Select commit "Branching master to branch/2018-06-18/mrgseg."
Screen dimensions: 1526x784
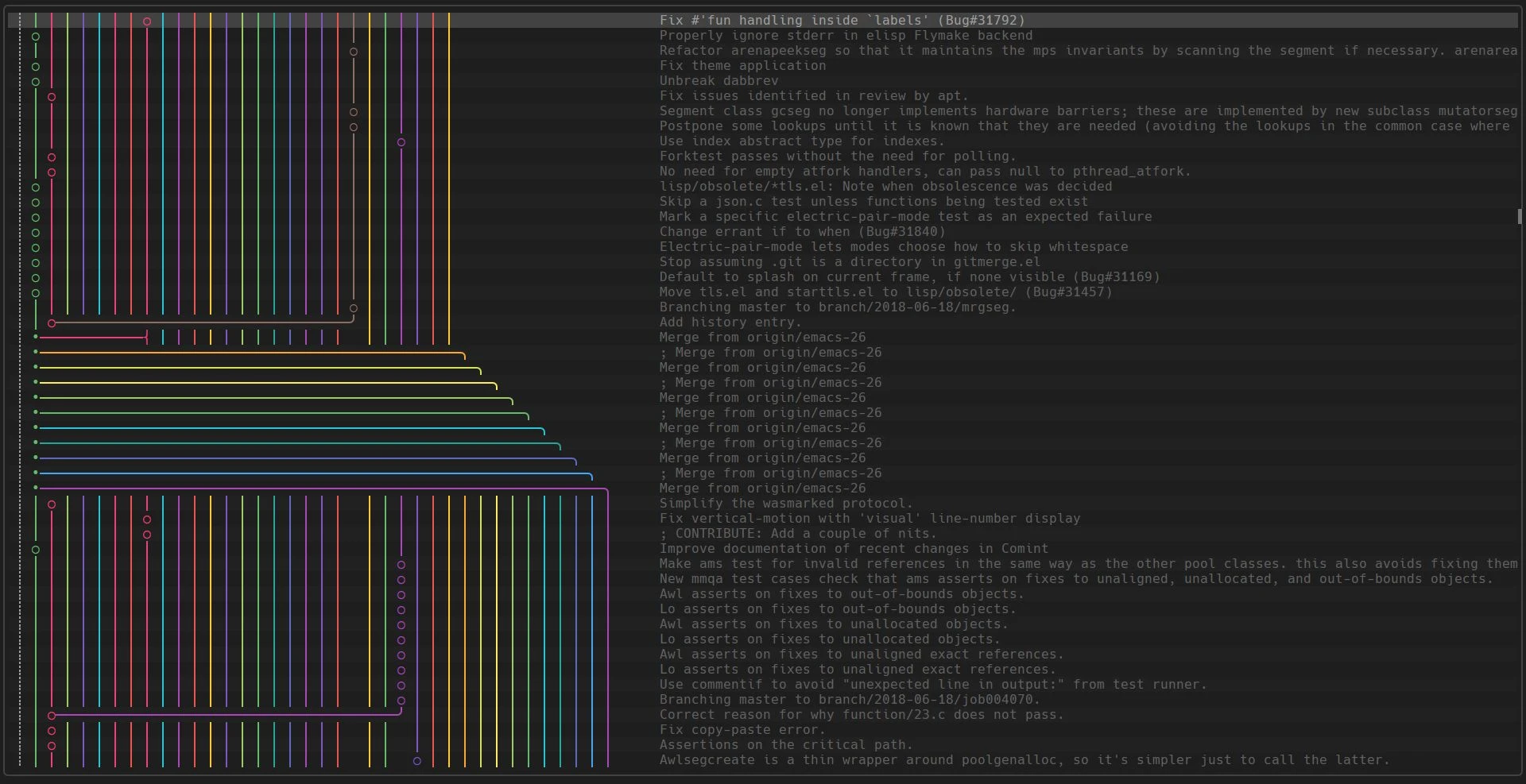coord(838,307)
